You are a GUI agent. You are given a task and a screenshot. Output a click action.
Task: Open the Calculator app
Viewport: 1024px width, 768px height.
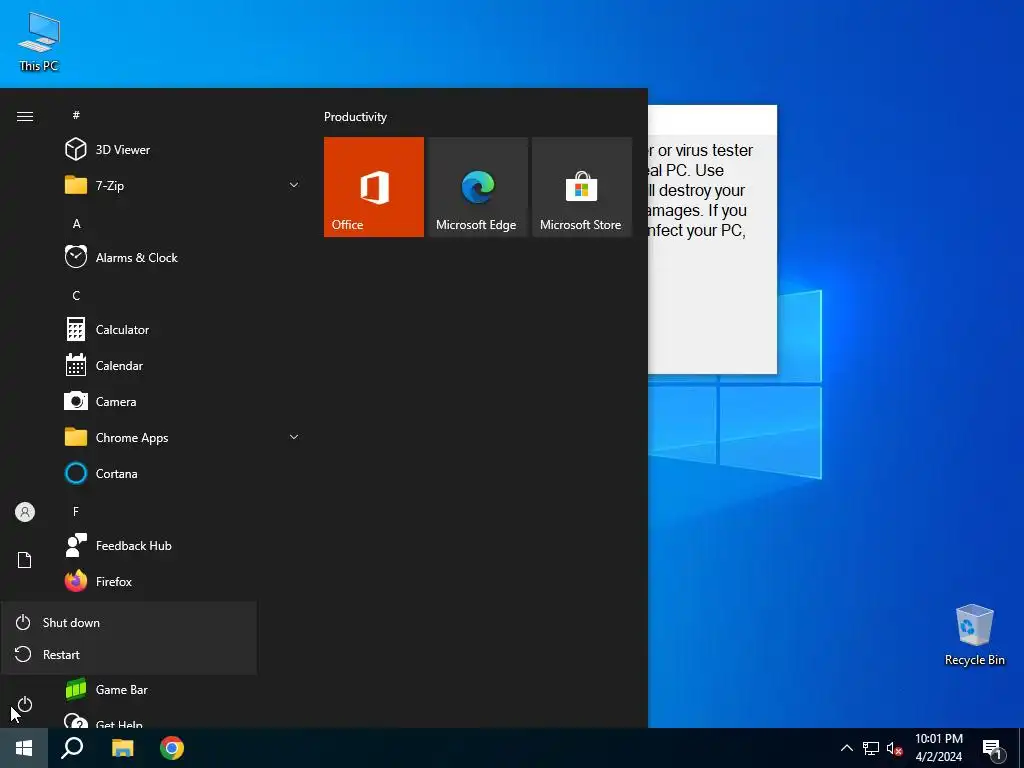point(182,330)
